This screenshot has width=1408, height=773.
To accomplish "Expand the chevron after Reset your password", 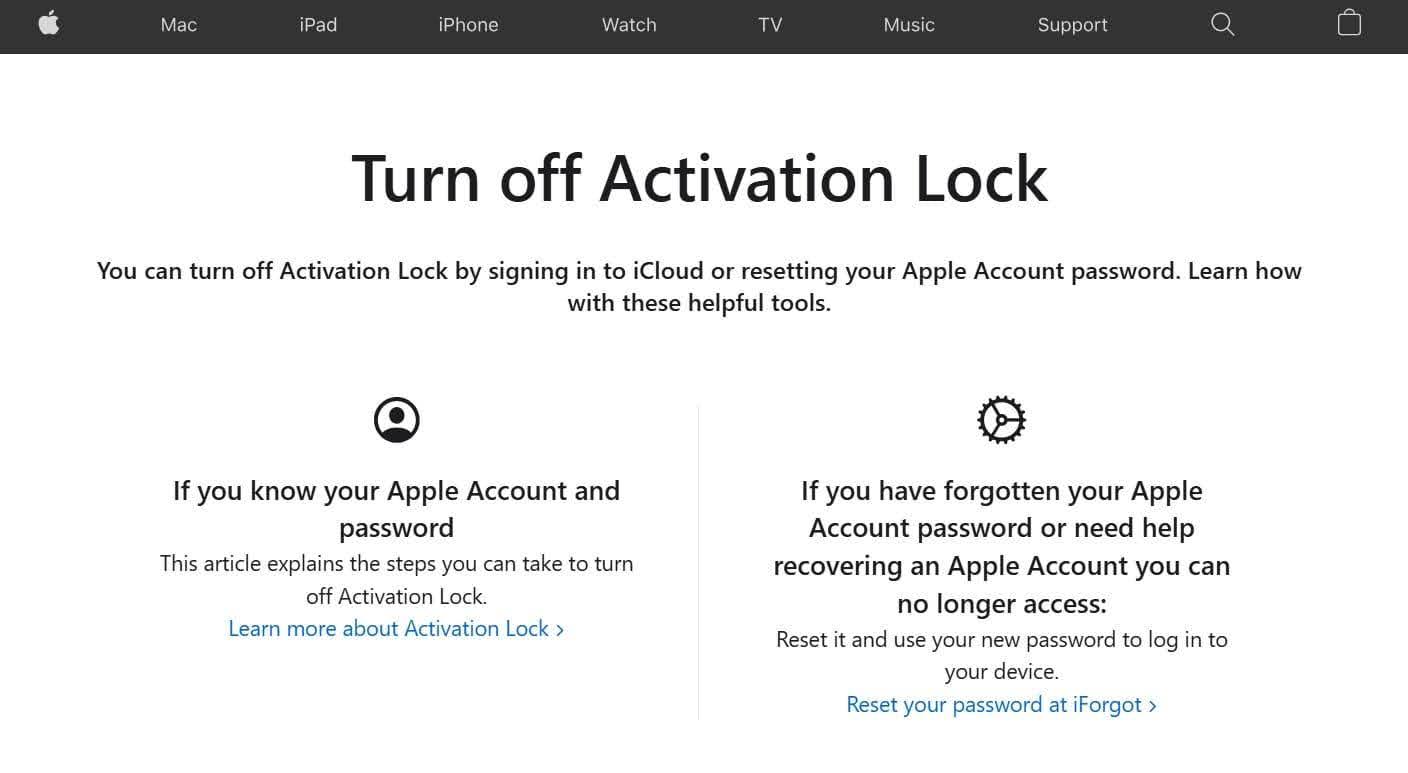I will pyautogui.click(x=1154, y=705).
